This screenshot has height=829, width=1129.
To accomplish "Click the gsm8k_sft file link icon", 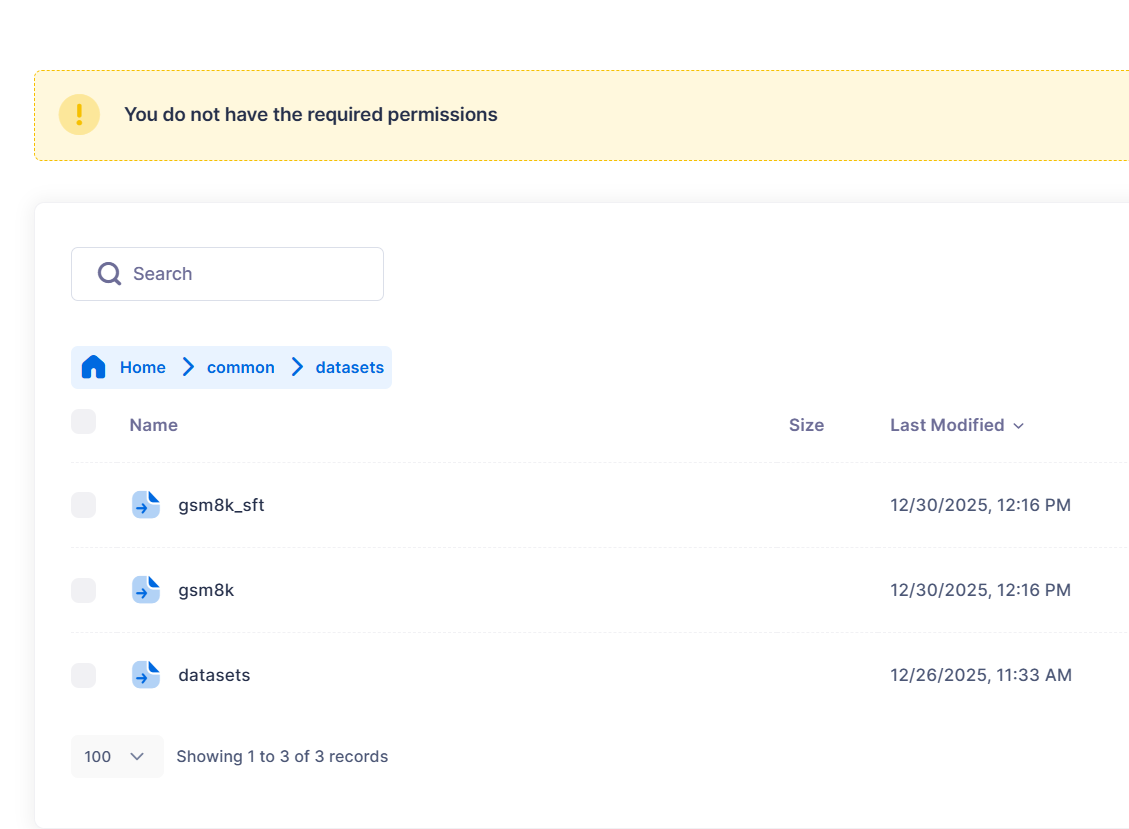I will pyautogui.click(x=146, y=505).
